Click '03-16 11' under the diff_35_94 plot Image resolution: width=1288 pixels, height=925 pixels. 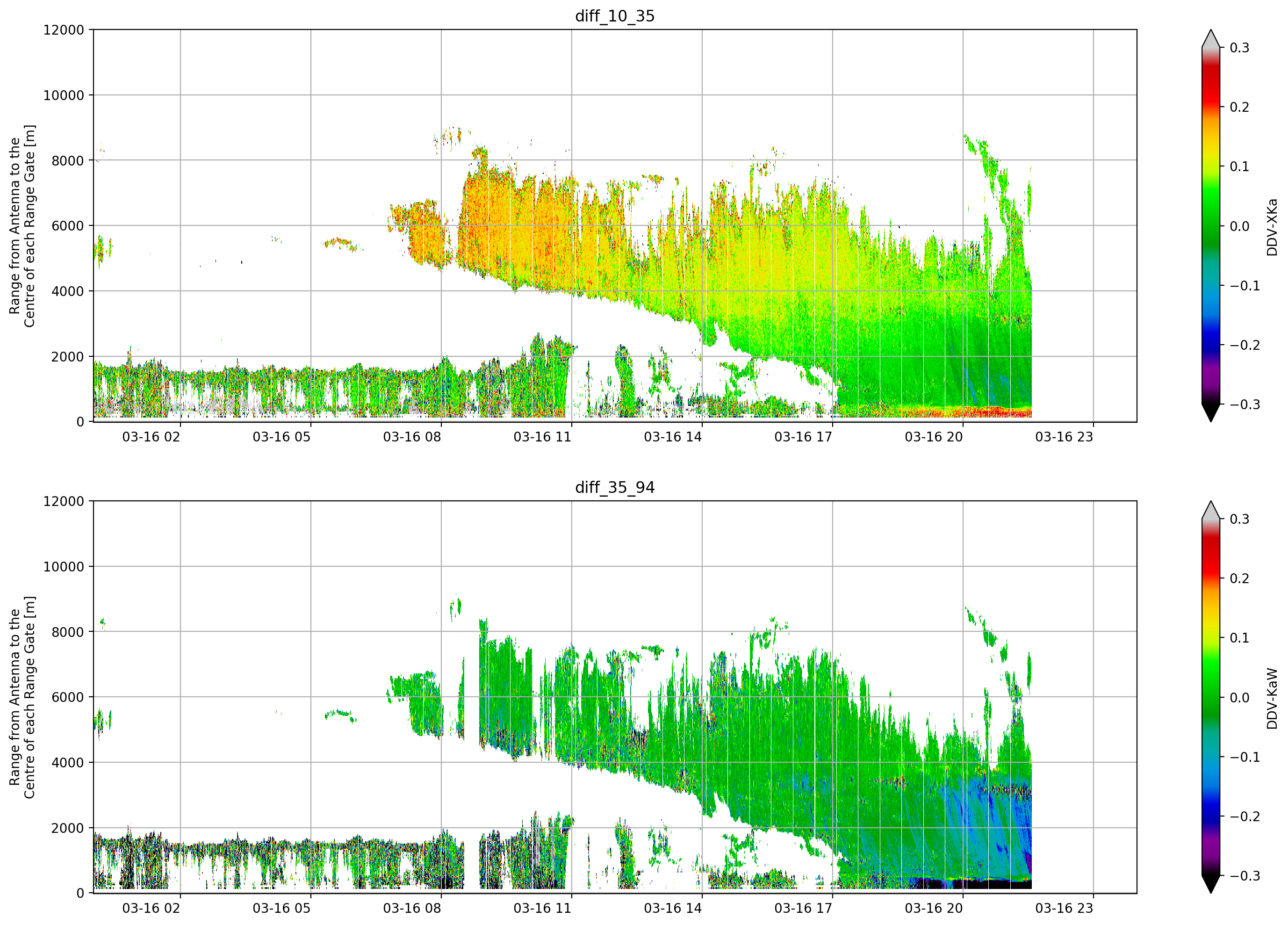point(542,909)
